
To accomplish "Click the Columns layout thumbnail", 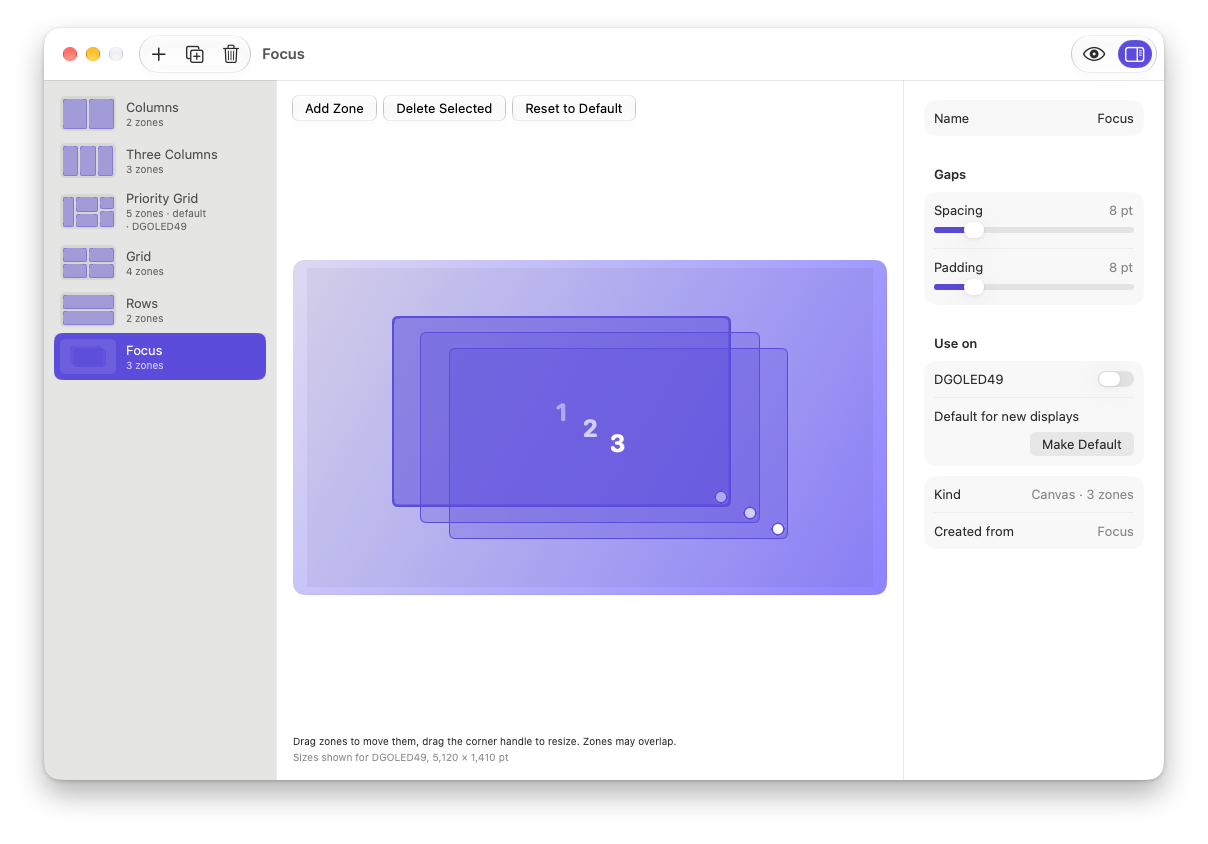I will click(x=88, y=114).
